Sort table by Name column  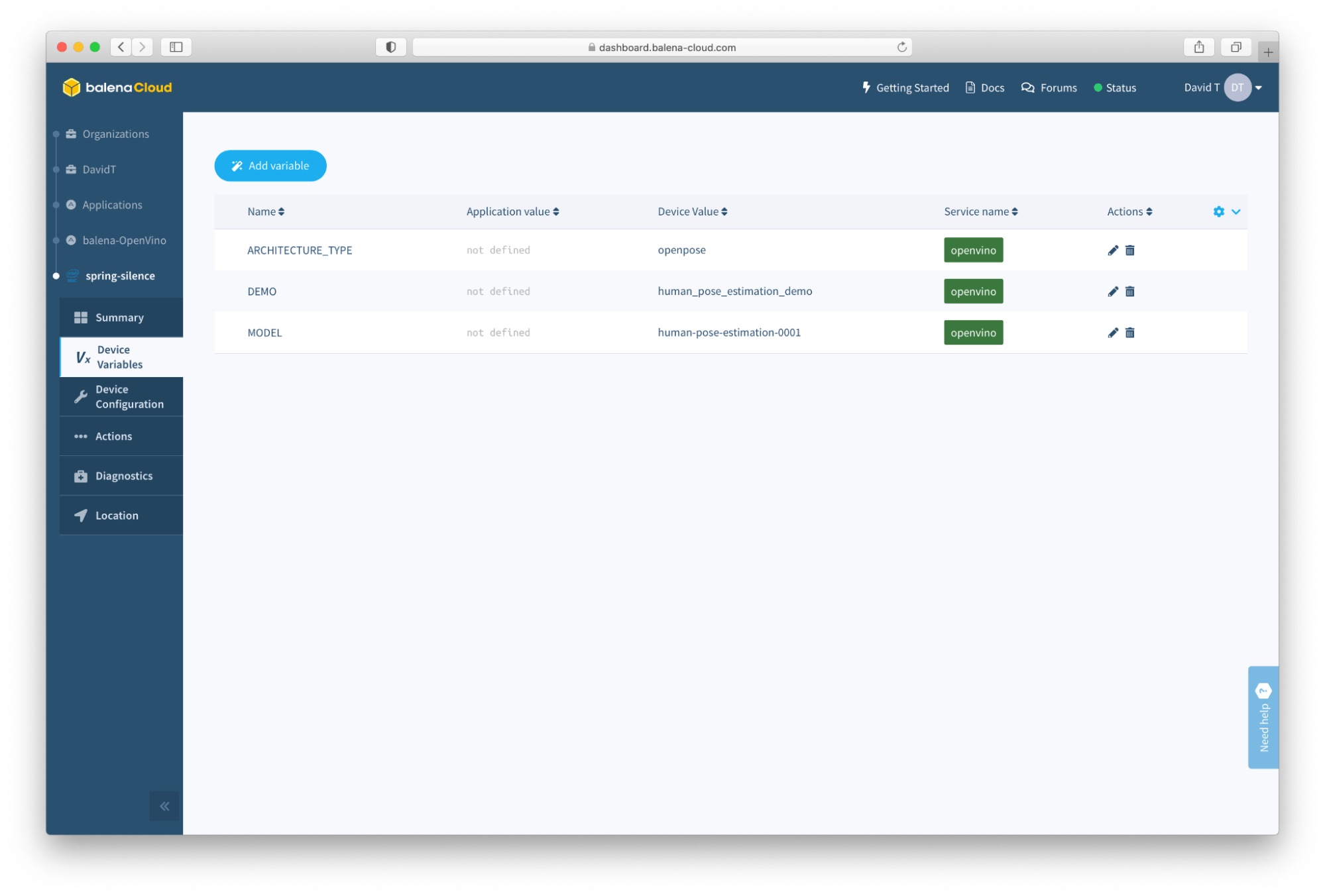[265, 211]
